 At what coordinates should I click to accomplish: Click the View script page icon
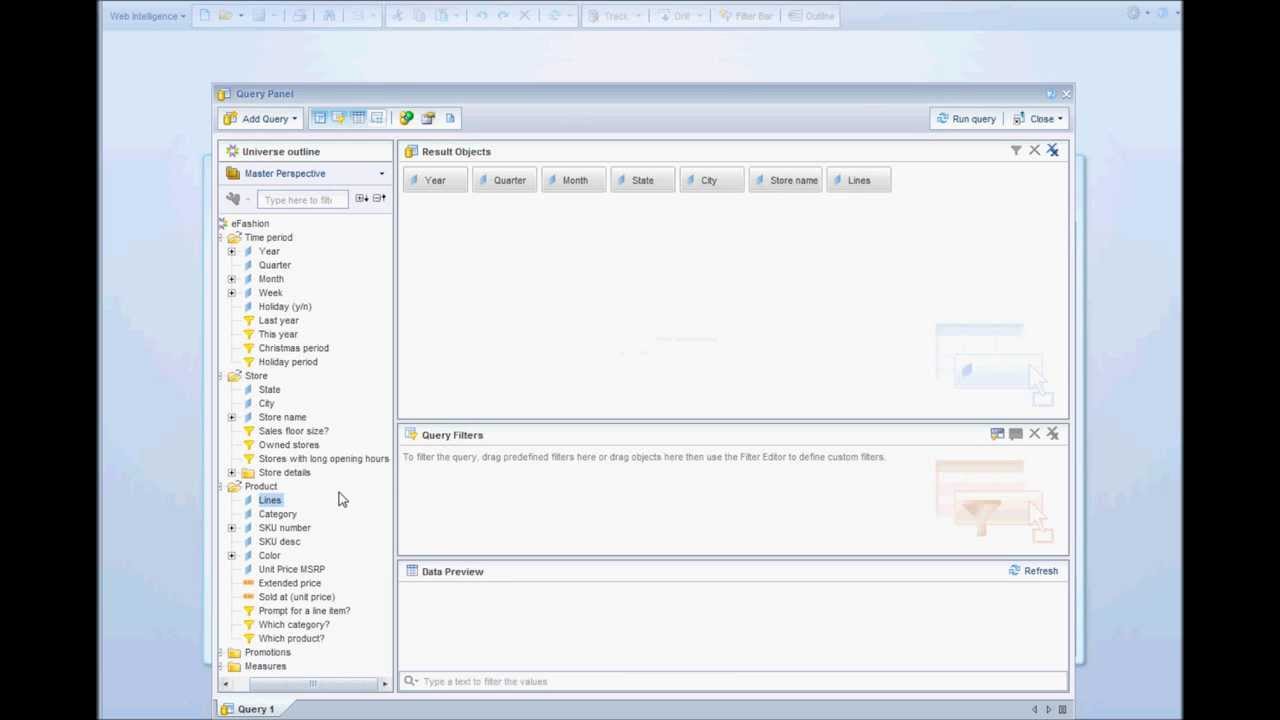(x=450, y=118)
